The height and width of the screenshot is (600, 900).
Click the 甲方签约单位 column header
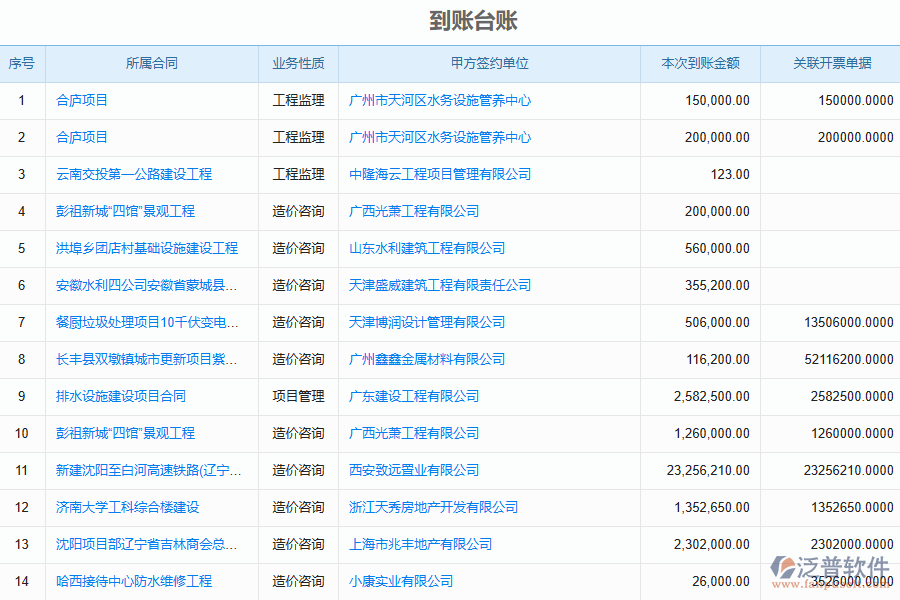tap(489, 63)
